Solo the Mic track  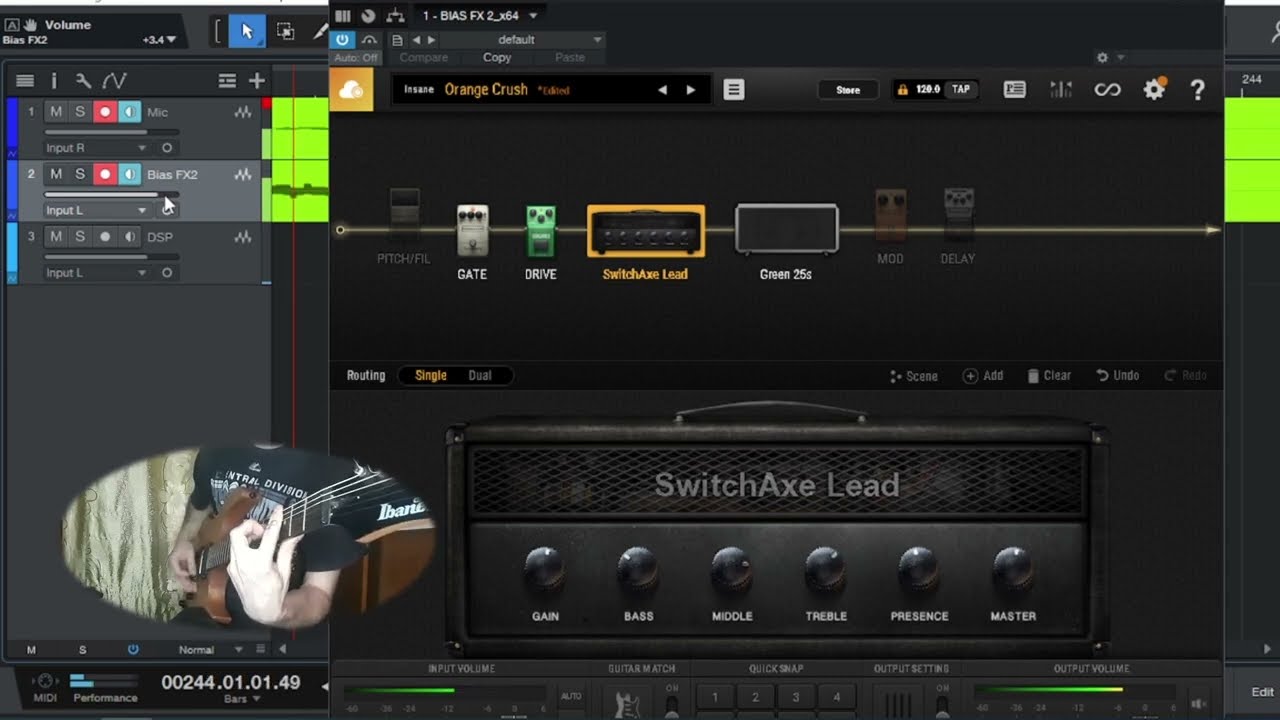point(80,112)
